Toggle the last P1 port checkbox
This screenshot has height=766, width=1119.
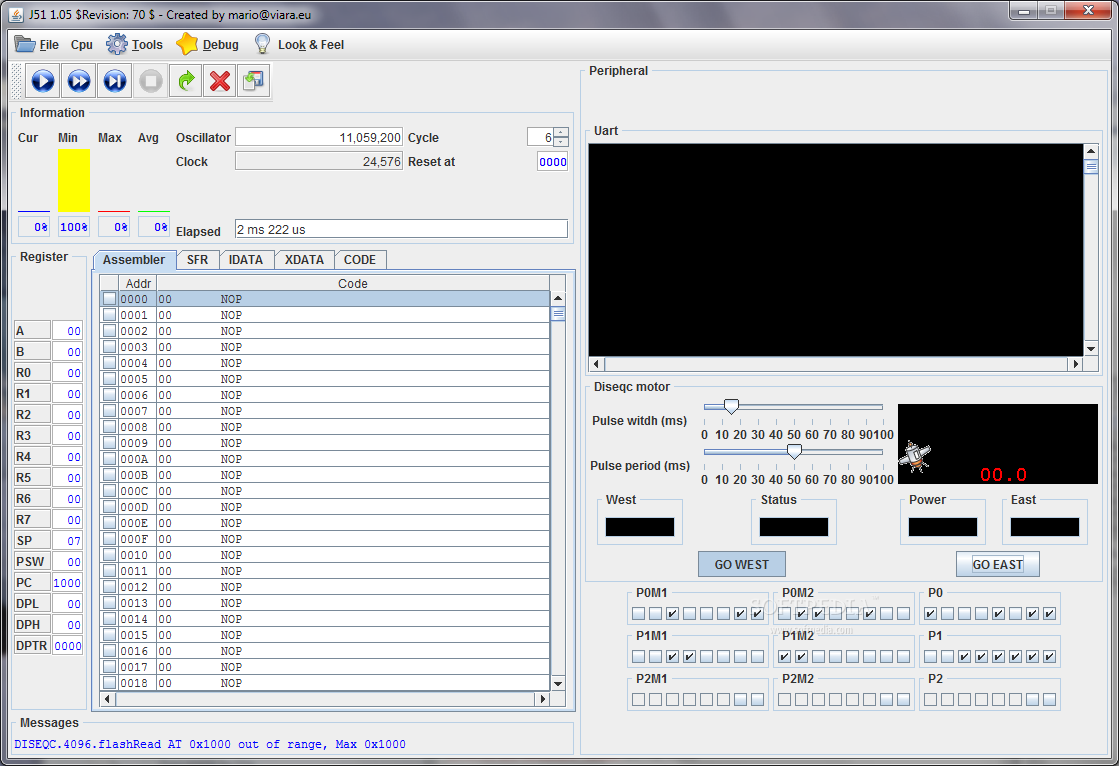click(x=1049, y=656)
